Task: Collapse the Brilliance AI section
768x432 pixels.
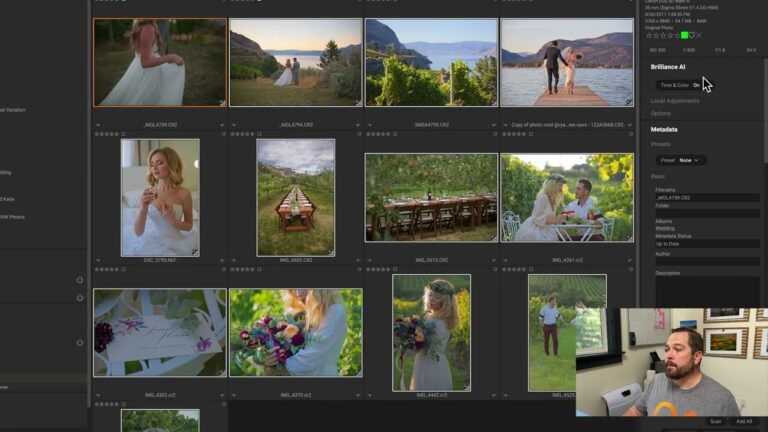Action: (x=668, y=67)
